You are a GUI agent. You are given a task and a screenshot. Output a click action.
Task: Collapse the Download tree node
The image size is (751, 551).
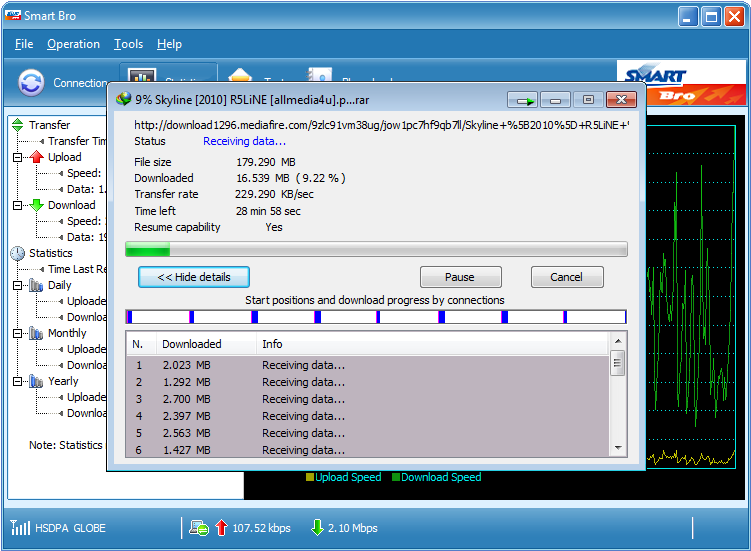click(x=18, y=205)
